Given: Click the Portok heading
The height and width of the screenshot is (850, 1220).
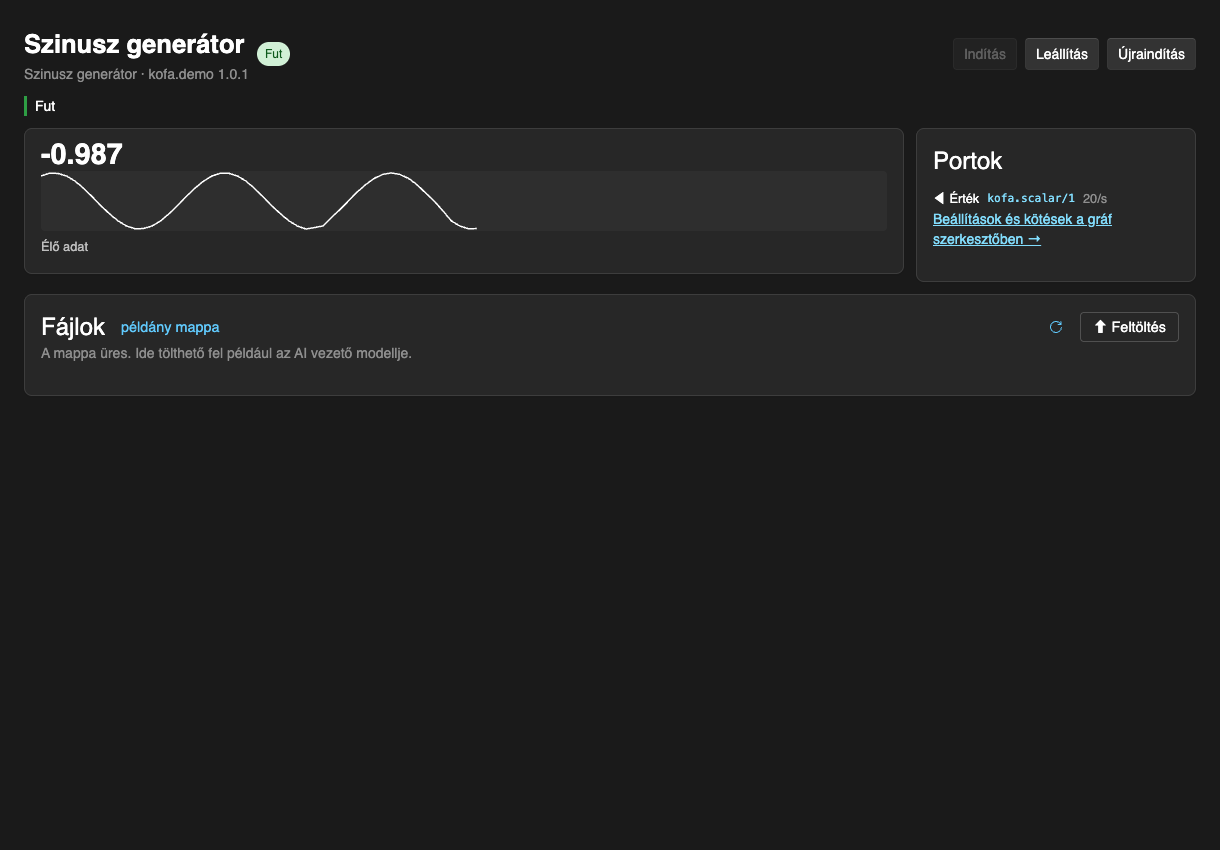Looking at the screenshot, I should pos(967,161).
